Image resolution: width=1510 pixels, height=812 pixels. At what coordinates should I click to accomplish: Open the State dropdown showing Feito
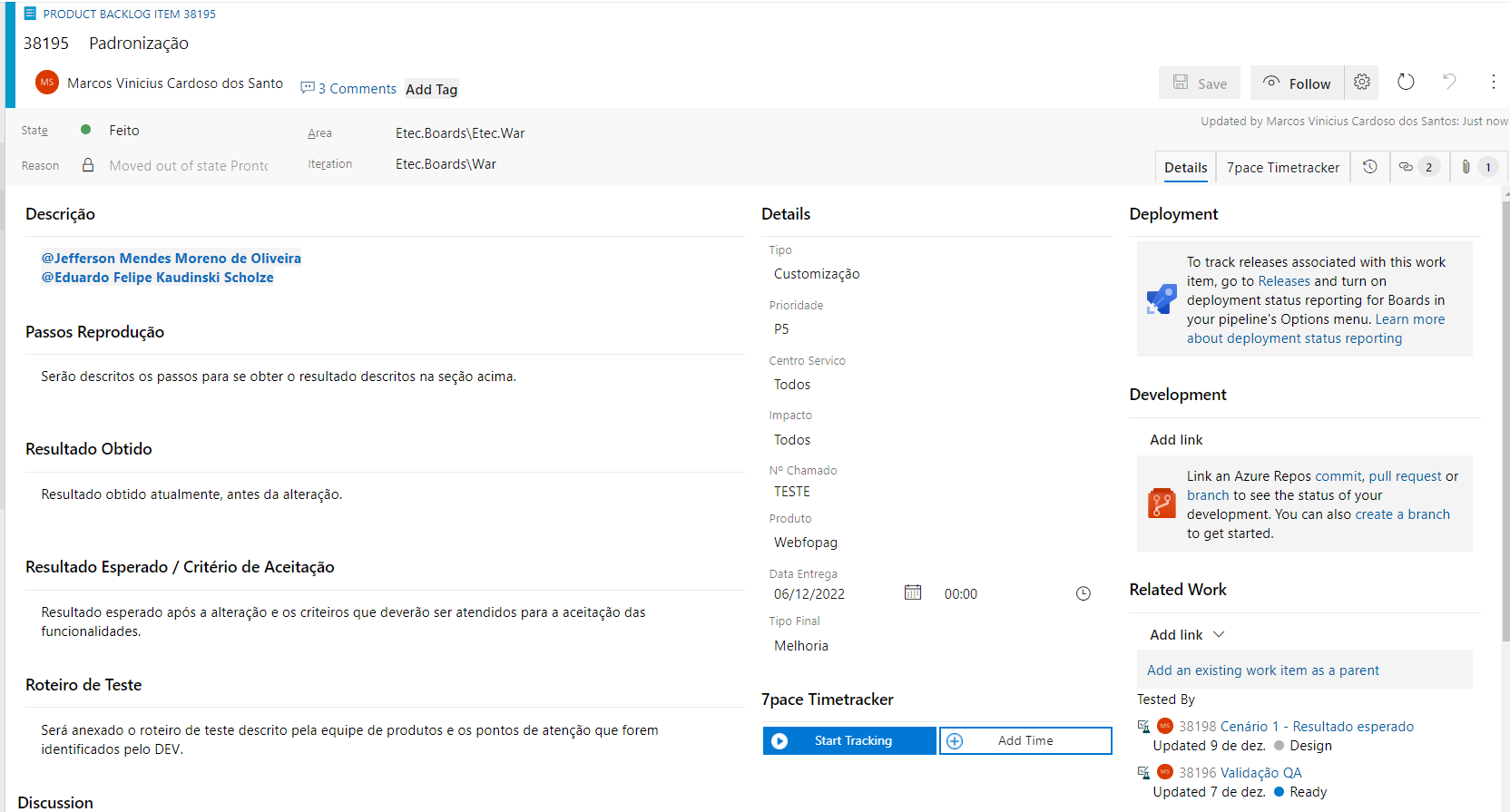(x=177, y=131)
